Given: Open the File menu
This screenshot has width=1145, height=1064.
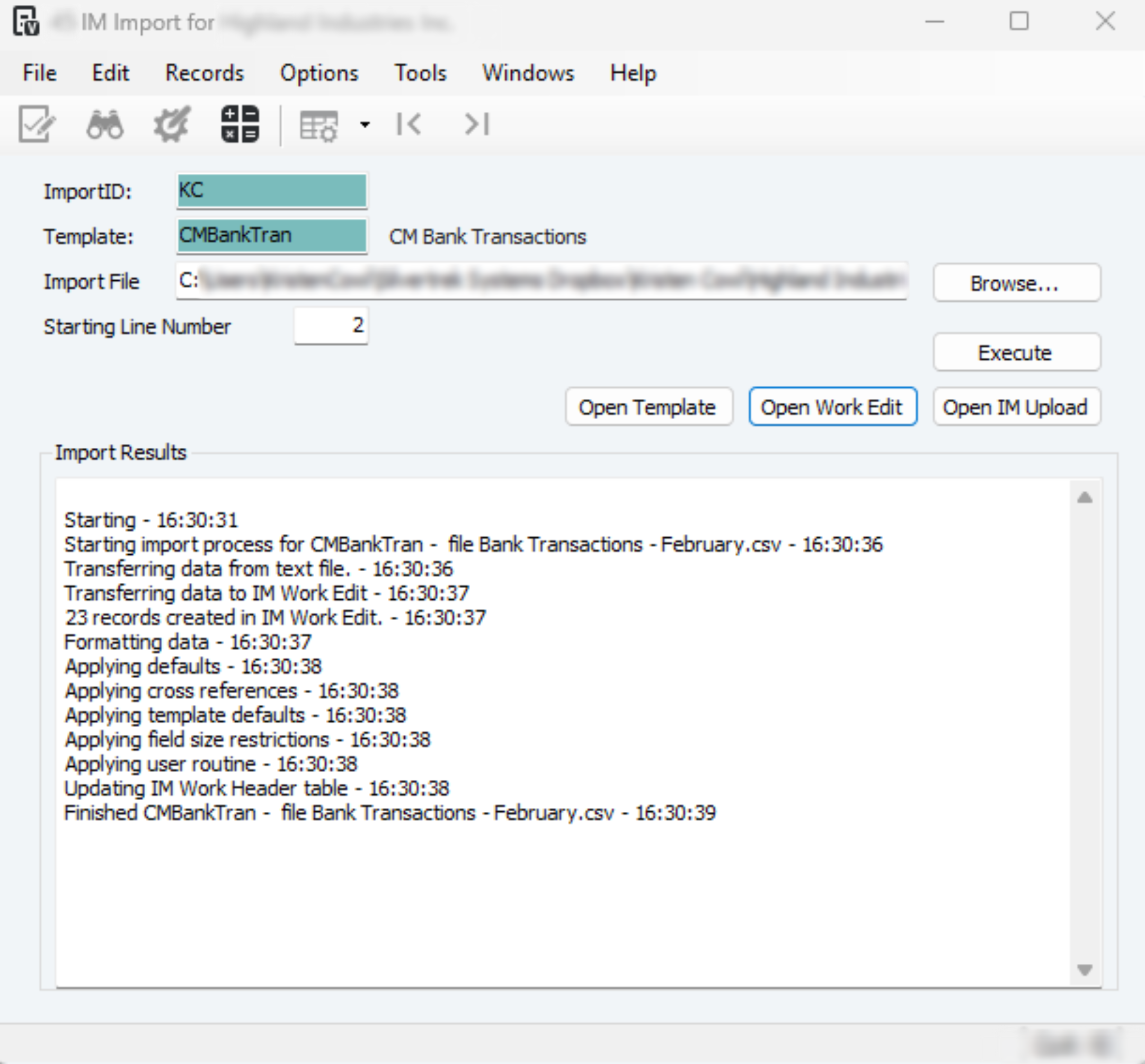Looking at the screenshot, I should (x=40, y=73).
